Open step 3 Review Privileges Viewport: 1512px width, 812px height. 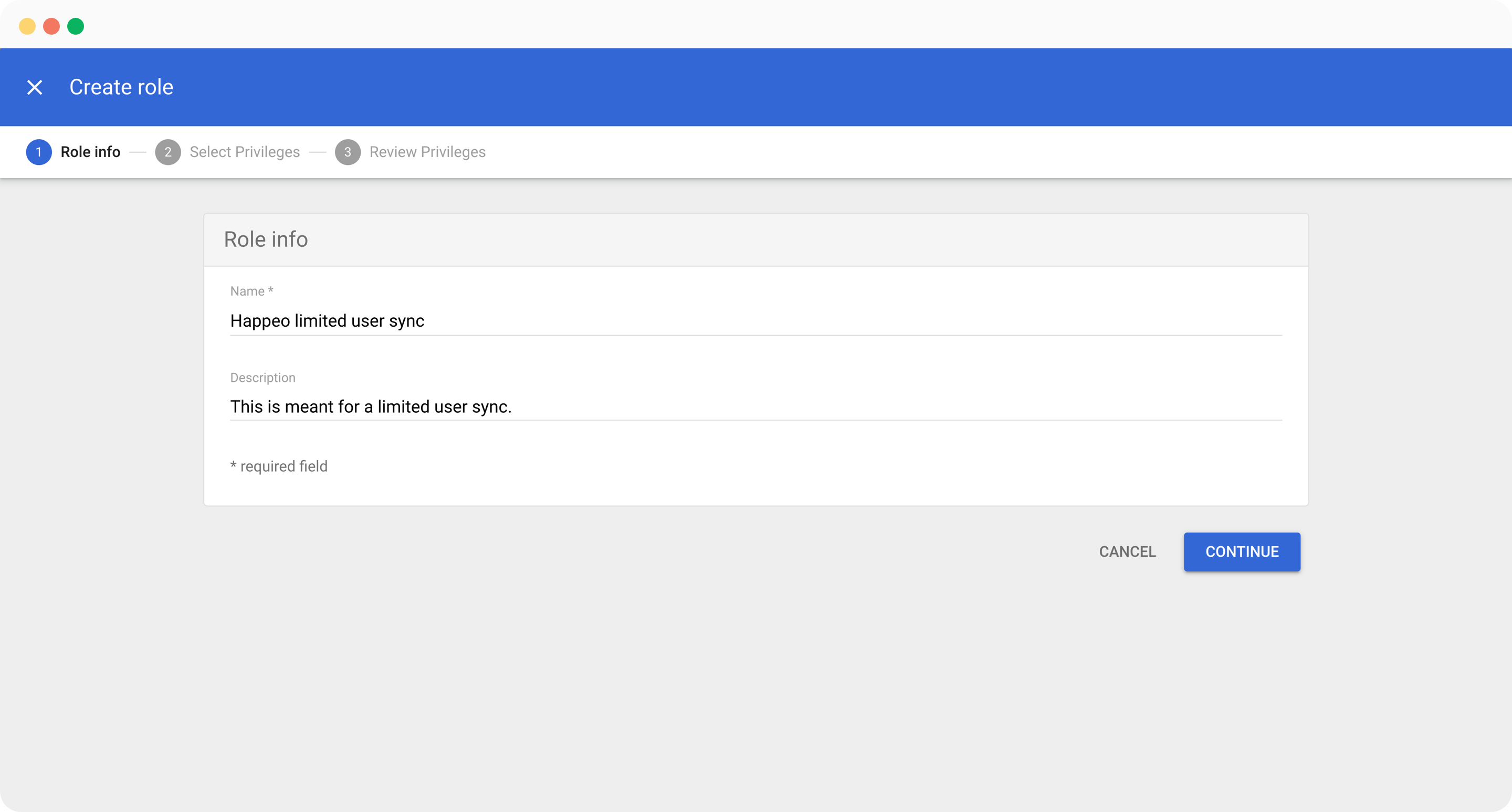[410, 152]
